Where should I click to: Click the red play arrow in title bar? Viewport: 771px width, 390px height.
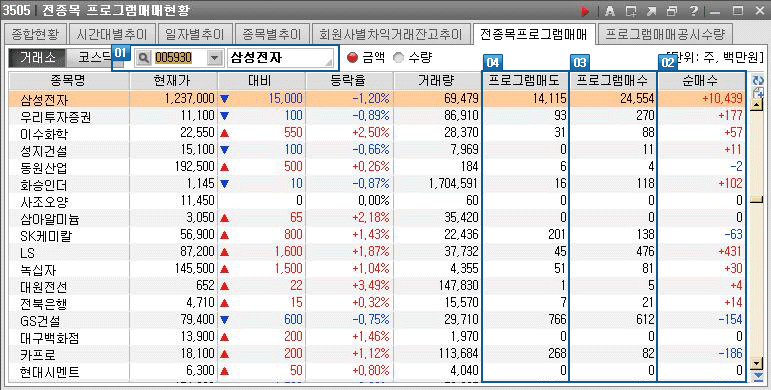coord(585,11)
